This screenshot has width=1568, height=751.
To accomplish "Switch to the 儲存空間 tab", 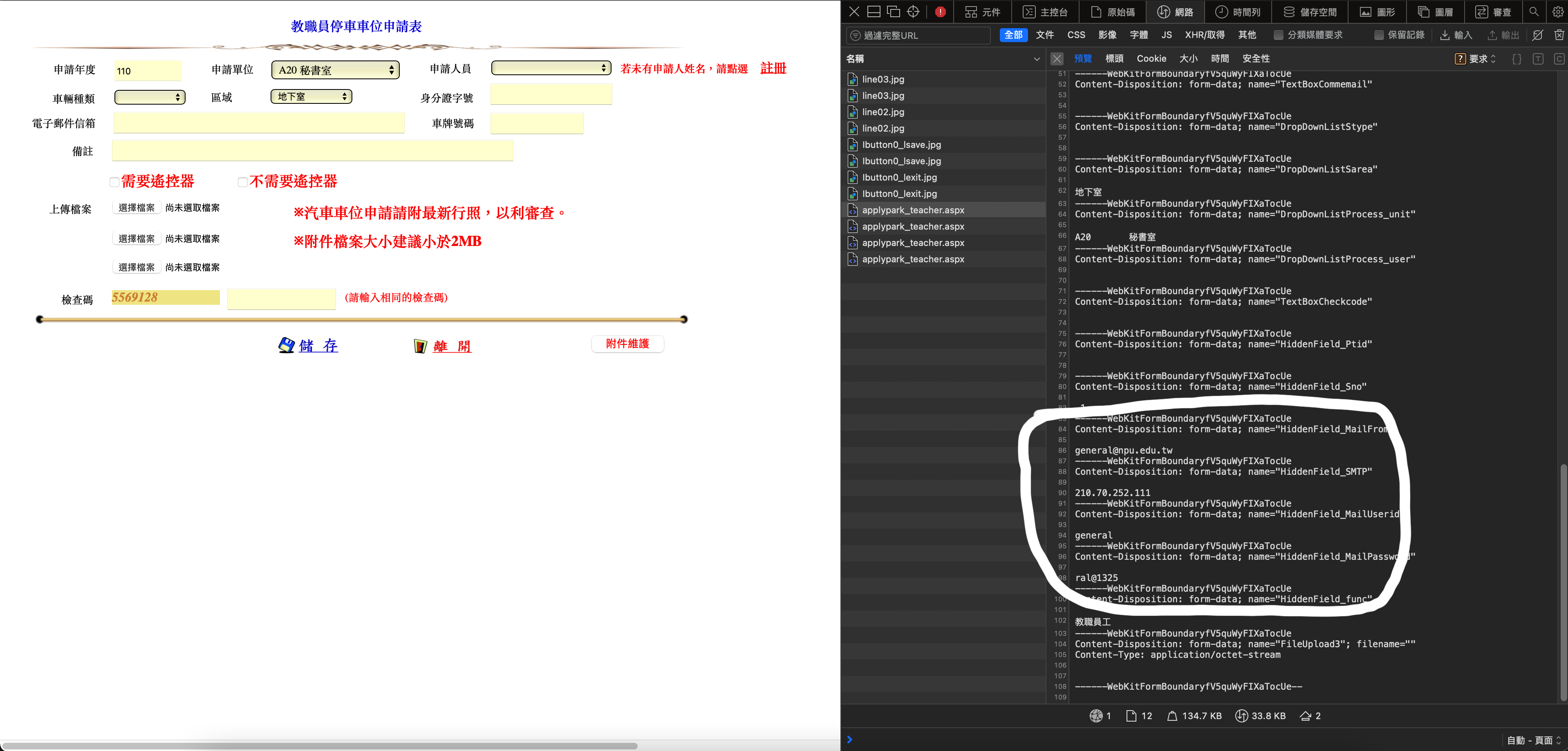I will [x=1310, y=11].
